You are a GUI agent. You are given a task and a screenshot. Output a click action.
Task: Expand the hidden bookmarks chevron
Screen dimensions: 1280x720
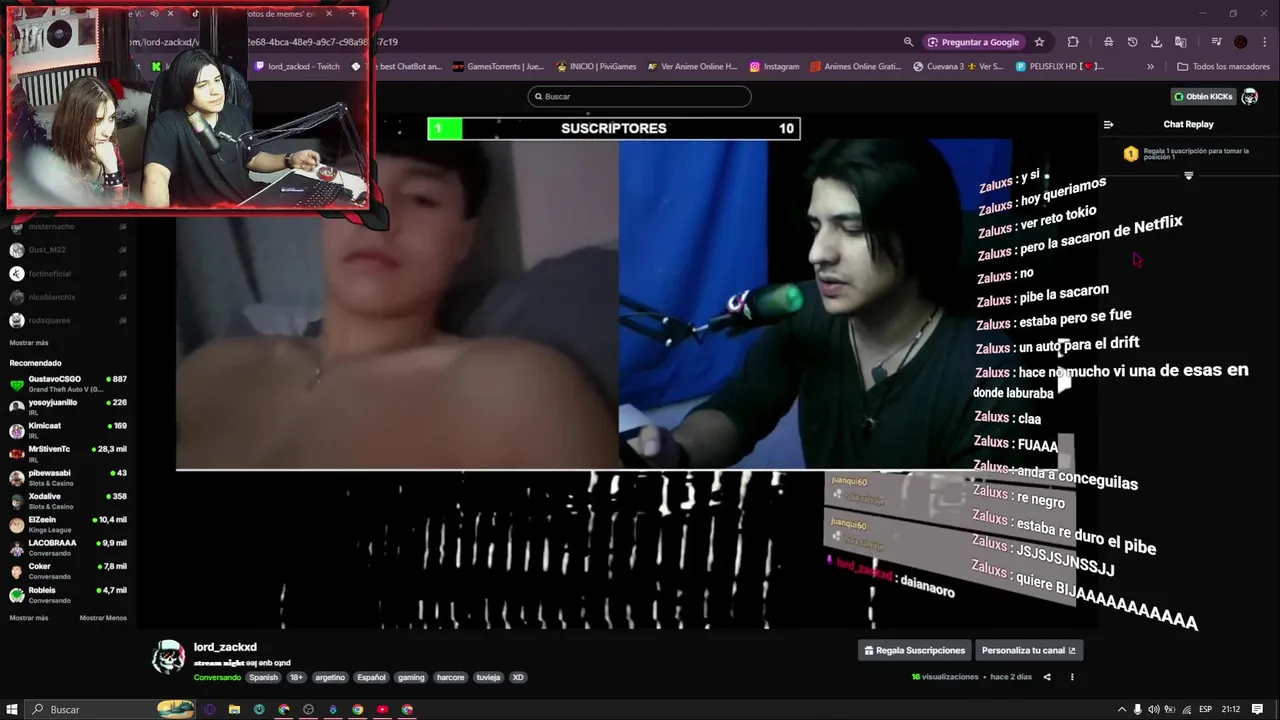(1150, 67)
